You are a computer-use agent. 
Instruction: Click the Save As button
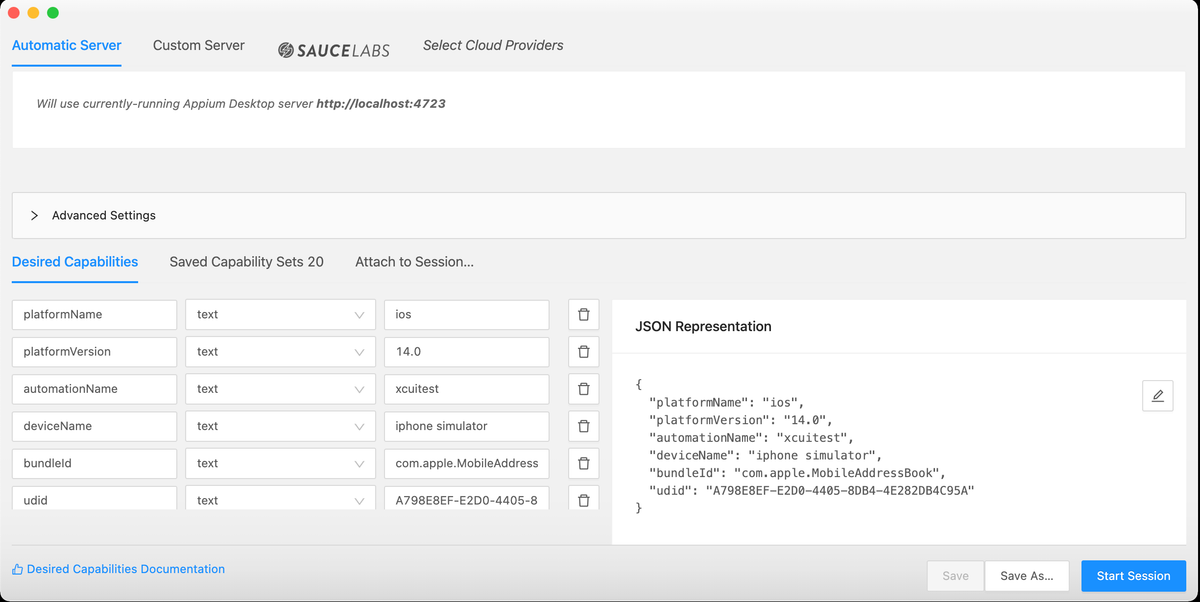(1026, 575)
